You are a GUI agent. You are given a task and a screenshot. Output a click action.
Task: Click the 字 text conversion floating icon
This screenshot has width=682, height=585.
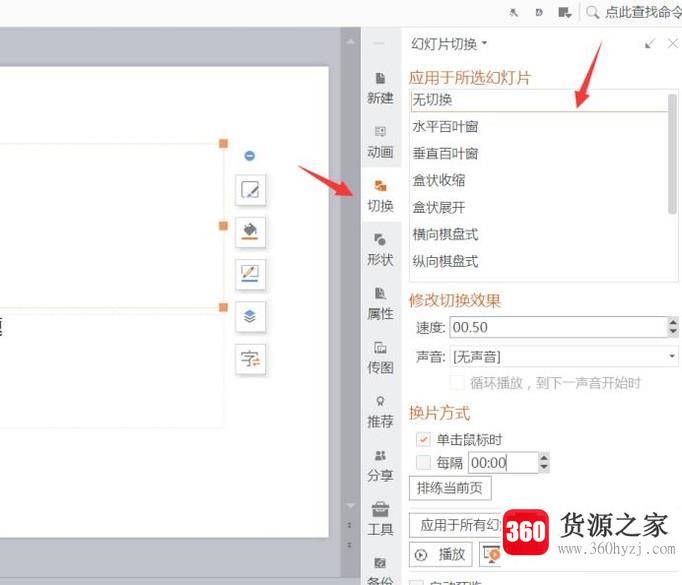250,359
